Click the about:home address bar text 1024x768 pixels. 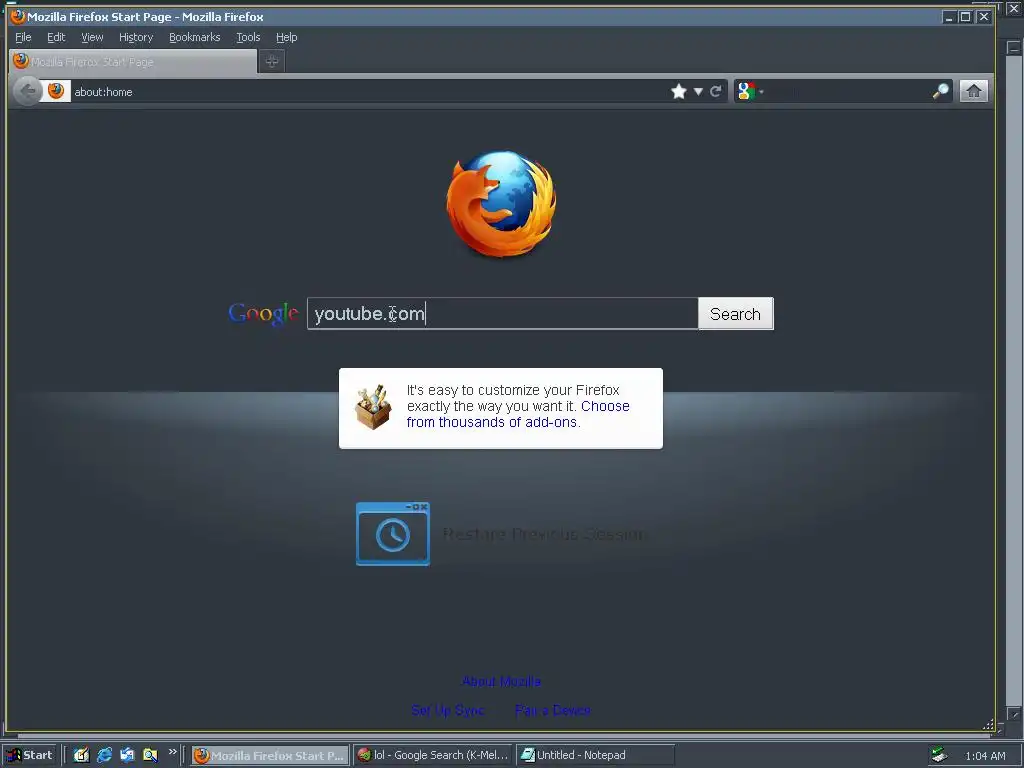click(x=103, y=92)
